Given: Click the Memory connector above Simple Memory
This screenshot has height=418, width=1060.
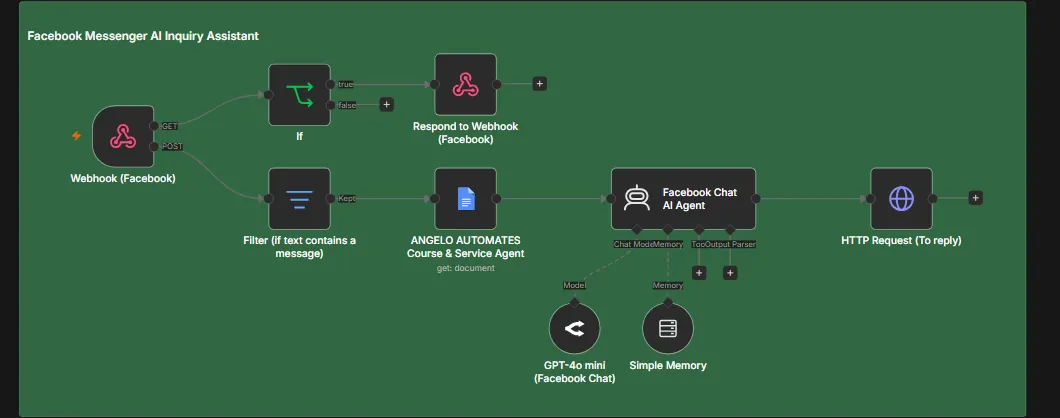Looking at the screenshot, I should [x=668, y=302].
